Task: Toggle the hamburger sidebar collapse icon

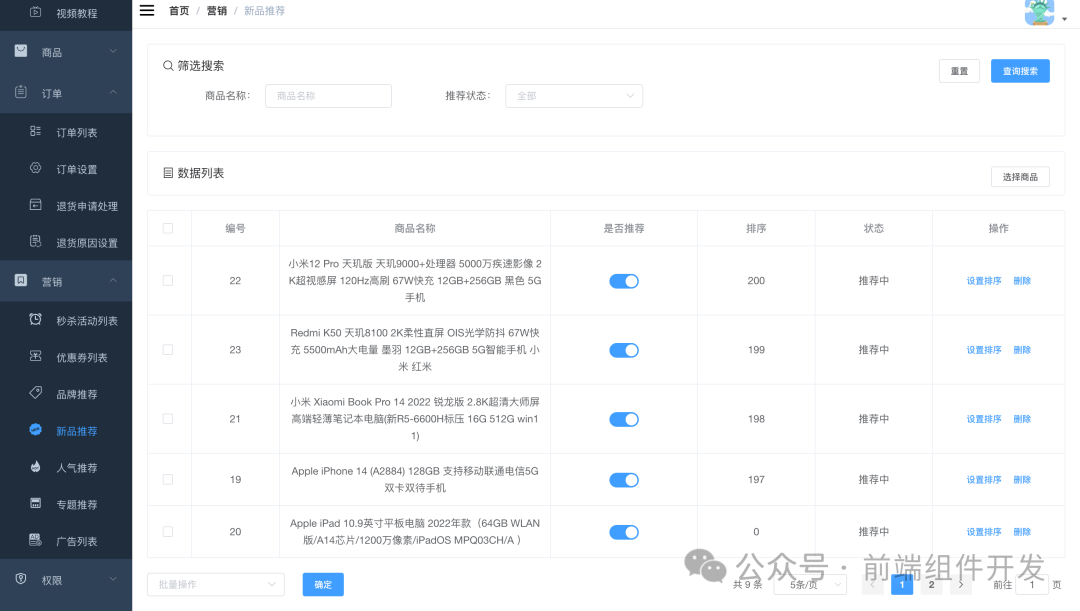Action: tap(147, 10)
